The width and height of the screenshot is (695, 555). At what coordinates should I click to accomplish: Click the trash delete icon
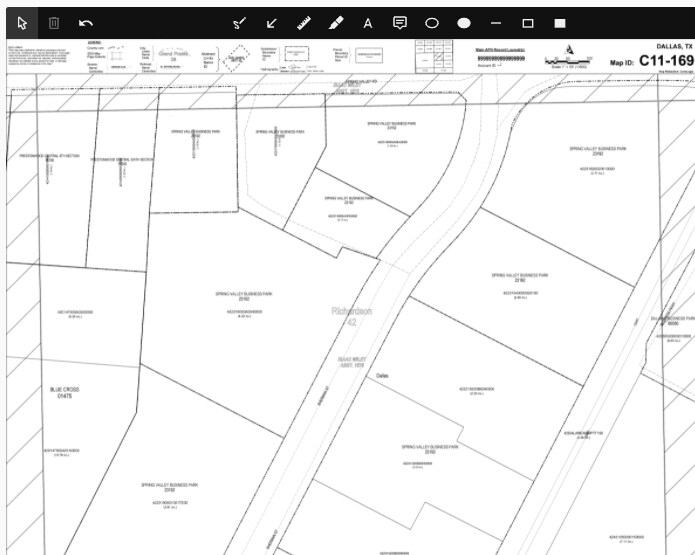click(54, 22)
